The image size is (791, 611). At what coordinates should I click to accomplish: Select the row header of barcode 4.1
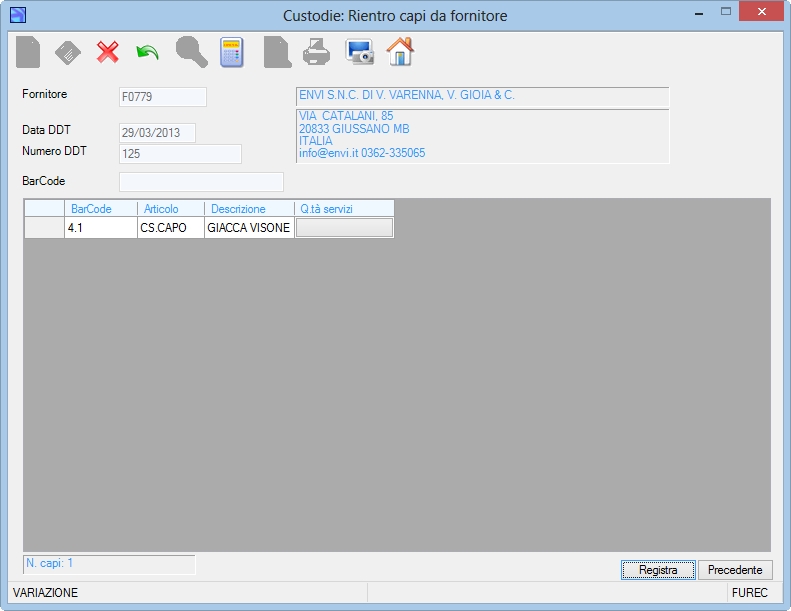pos(44,228)
